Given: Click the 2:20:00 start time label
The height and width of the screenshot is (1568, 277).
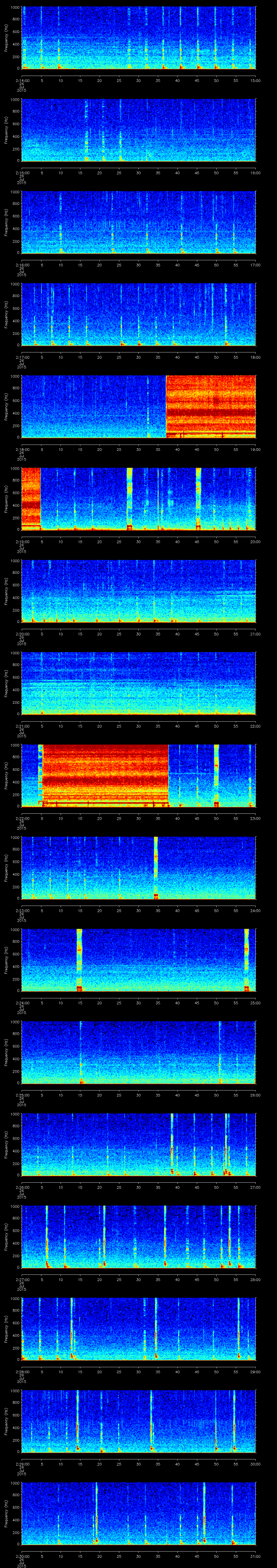Looking at the screenshot, I should pos(22,634).
